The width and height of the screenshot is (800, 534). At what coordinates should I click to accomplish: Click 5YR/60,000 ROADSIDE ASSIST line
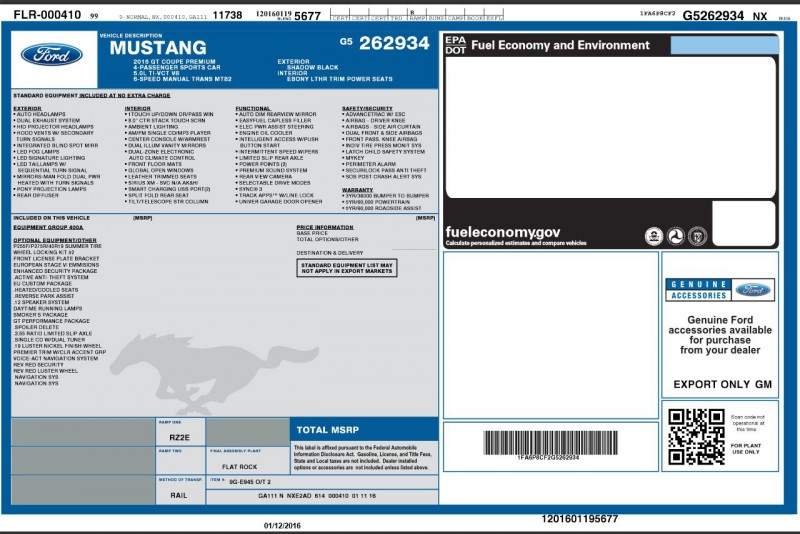pyautogui.click(x=383, y=208)
